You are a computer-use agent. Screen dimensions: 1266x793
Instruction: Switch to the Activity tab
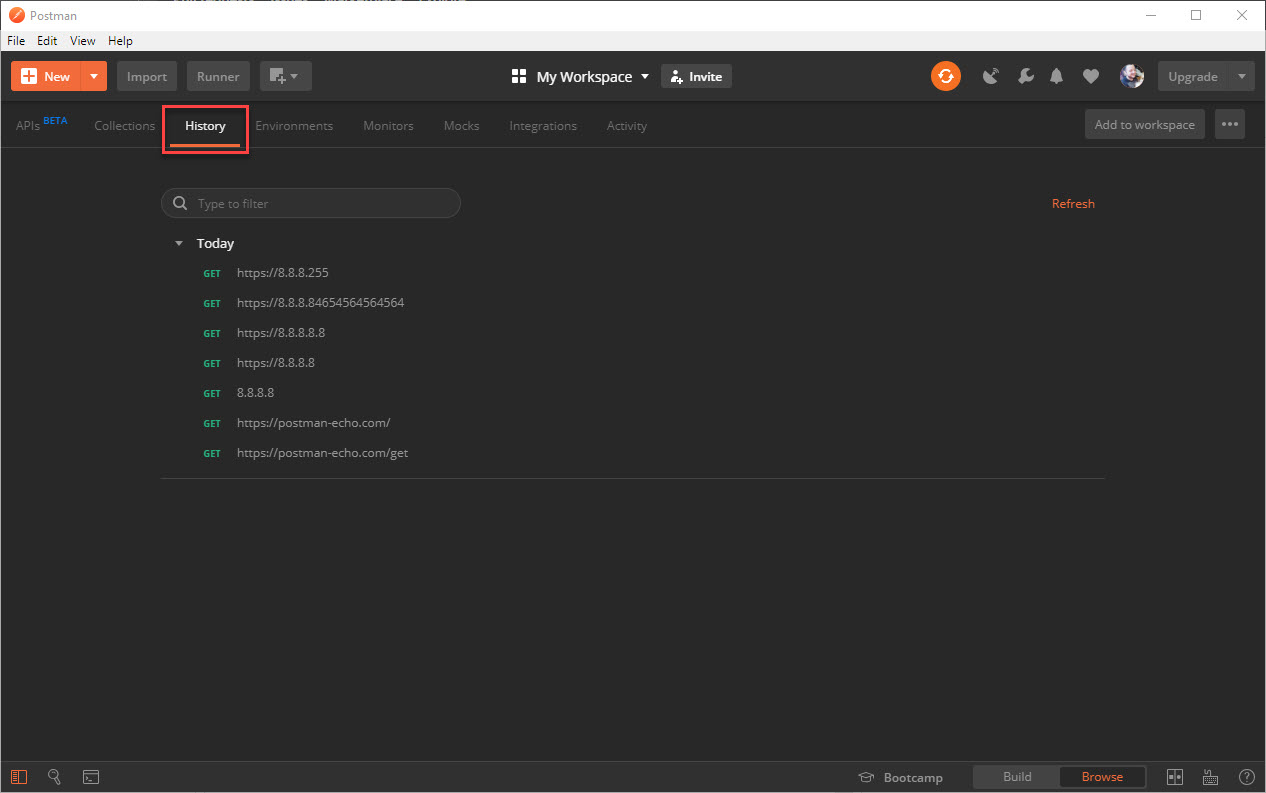pyautogui.click(x=627, y=126)
